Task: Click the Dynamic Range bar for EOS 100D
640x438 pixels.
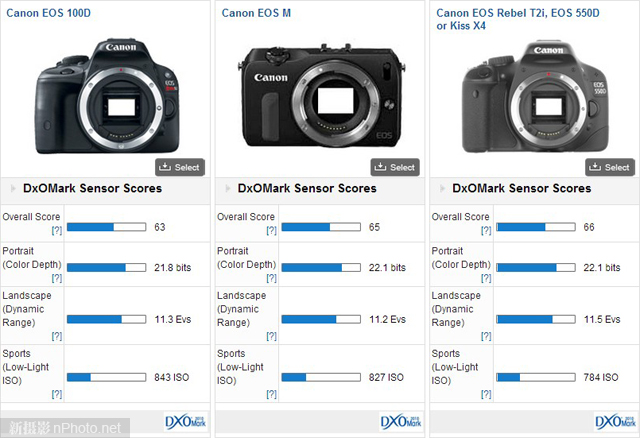Action: tap(107, 319)
